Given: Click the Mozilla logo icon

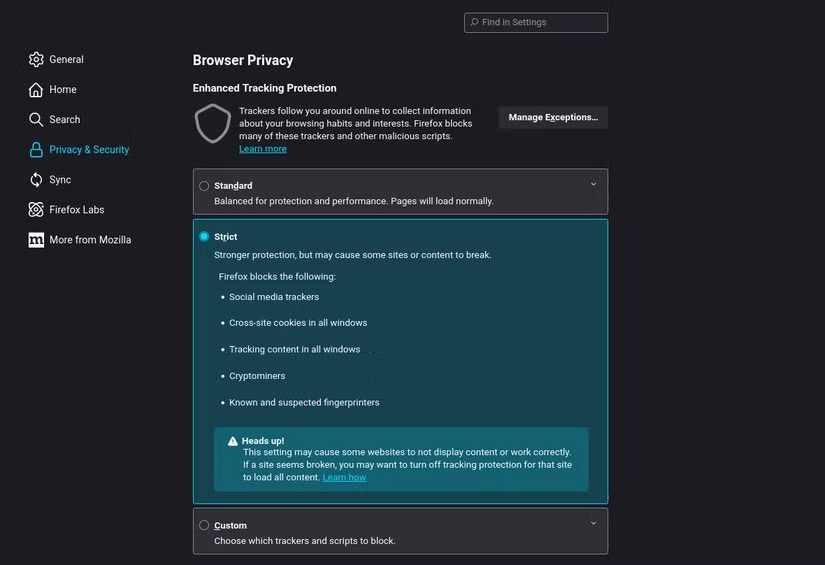Looking at the screenshot, I should pyautogui.click(x=36, y=240).
